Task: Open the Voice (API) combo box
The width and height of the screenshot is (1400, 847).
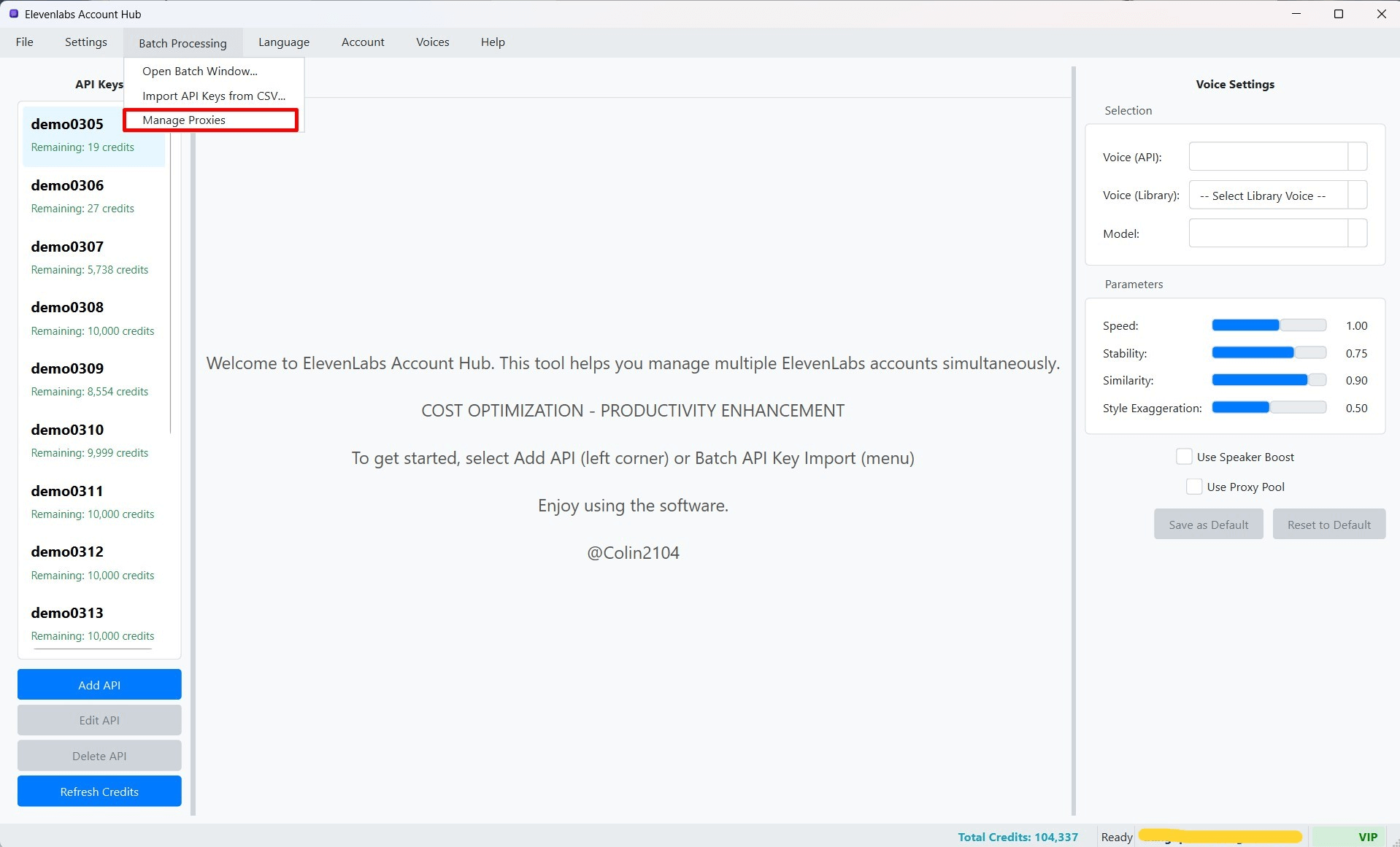Action: pyautogui.click(x=1277, y=157)
